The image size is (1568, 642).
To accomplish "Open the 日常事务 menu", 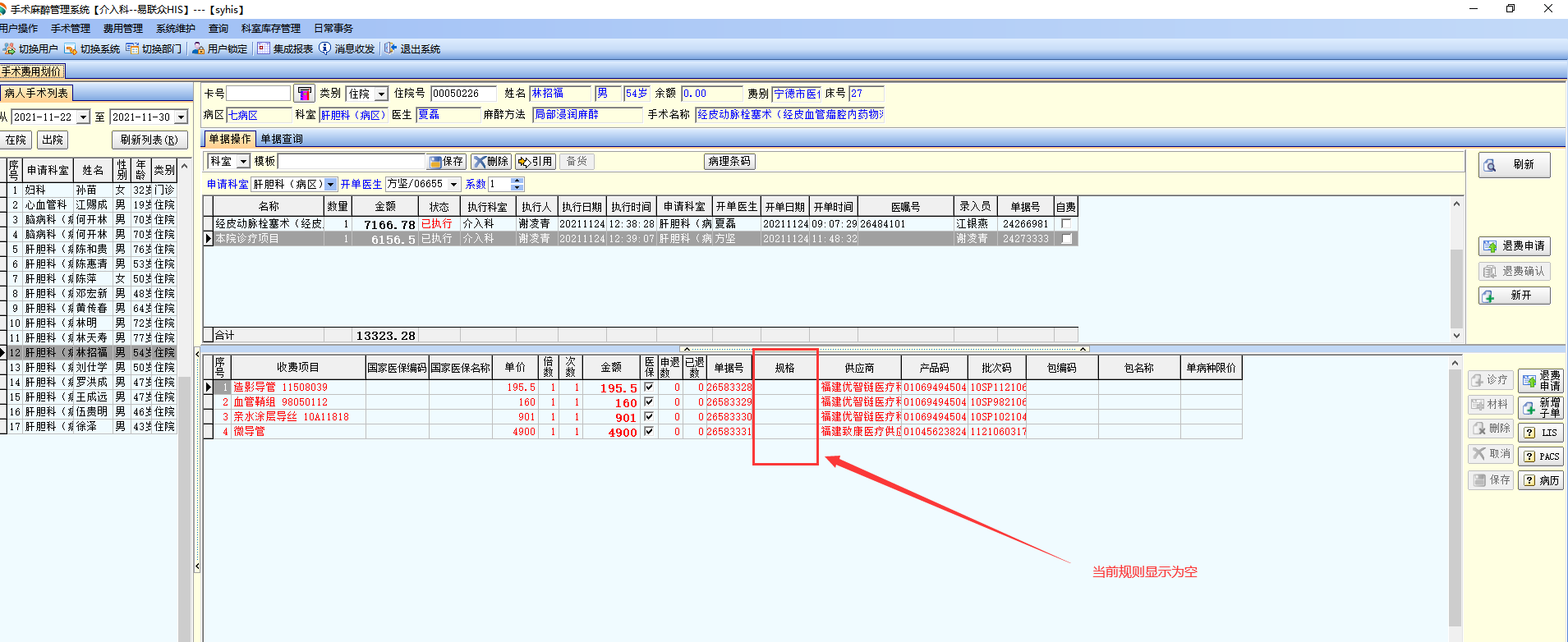I will click(x=333, y=29).
